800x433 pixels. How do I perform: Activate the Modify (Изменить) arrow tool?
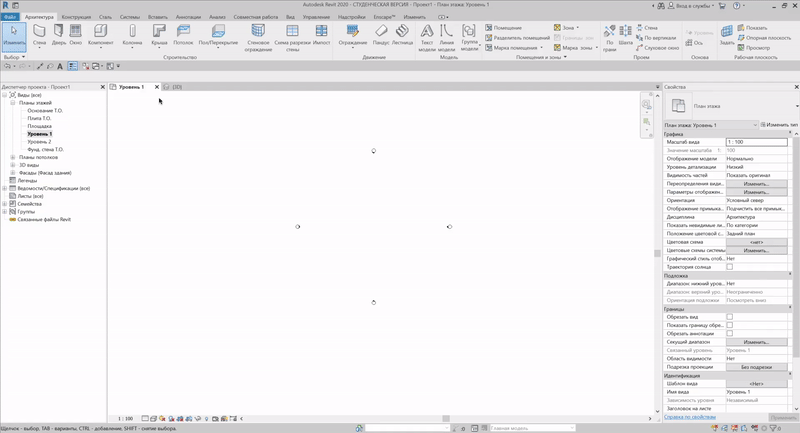[x=14, y=36]
